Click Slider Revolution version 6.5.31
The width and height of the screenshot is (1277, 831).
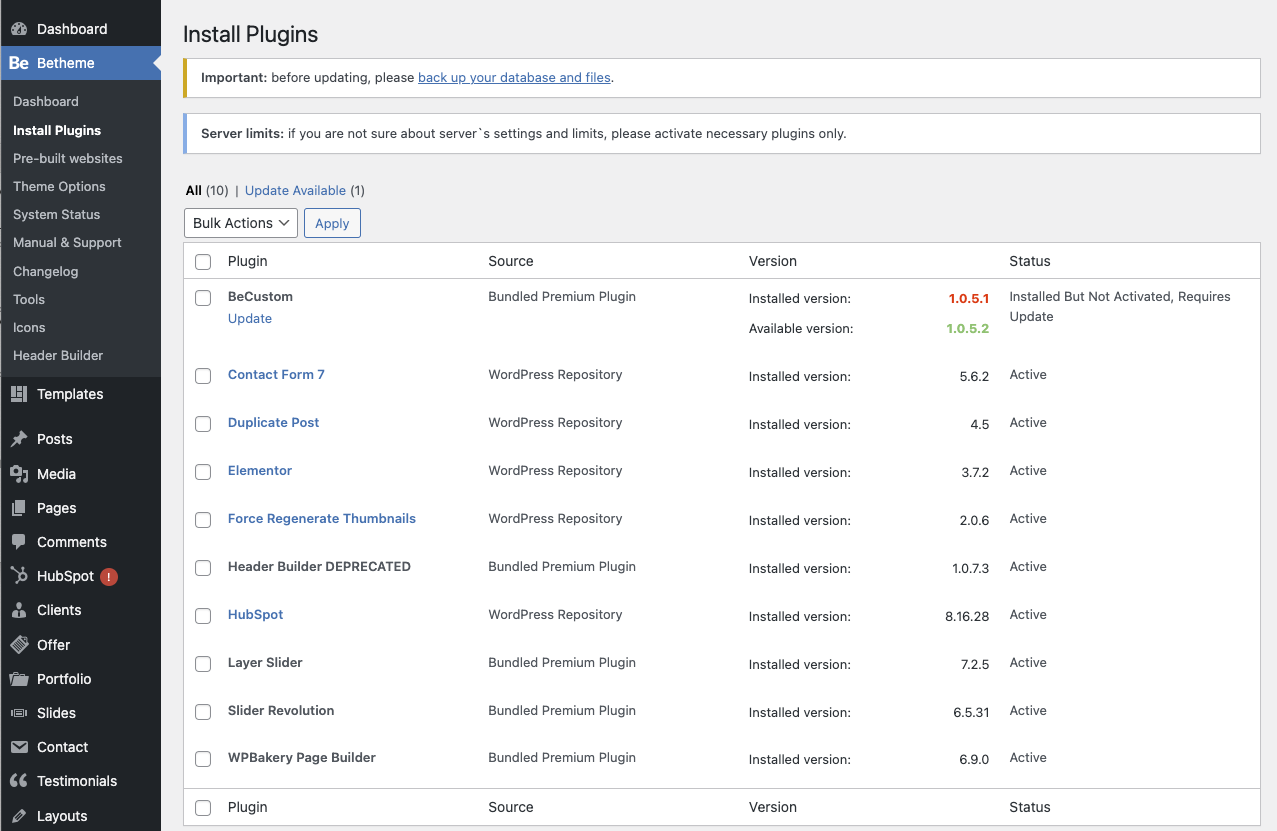(971, 712)
